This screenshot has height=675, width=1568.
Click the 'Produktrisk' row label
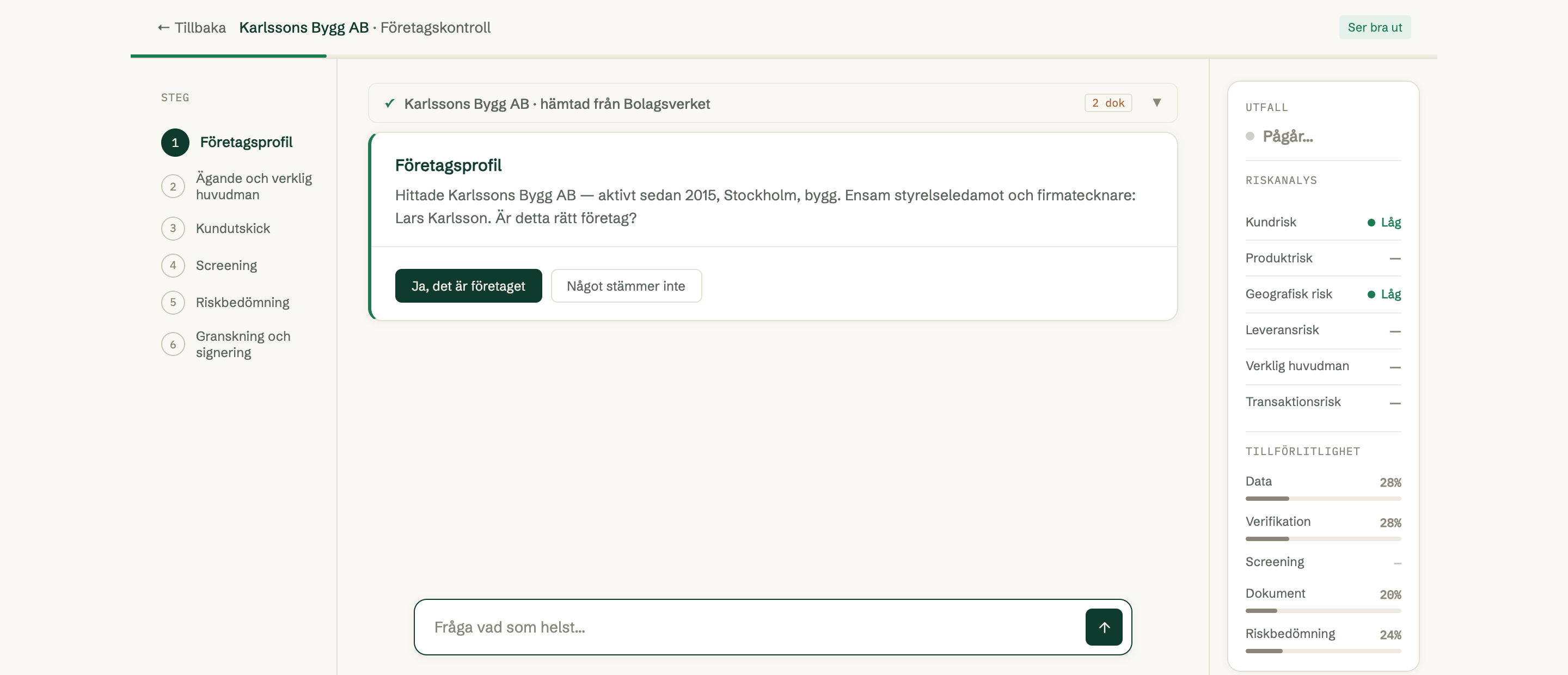pyautogui.click(x=1278, y=258)
